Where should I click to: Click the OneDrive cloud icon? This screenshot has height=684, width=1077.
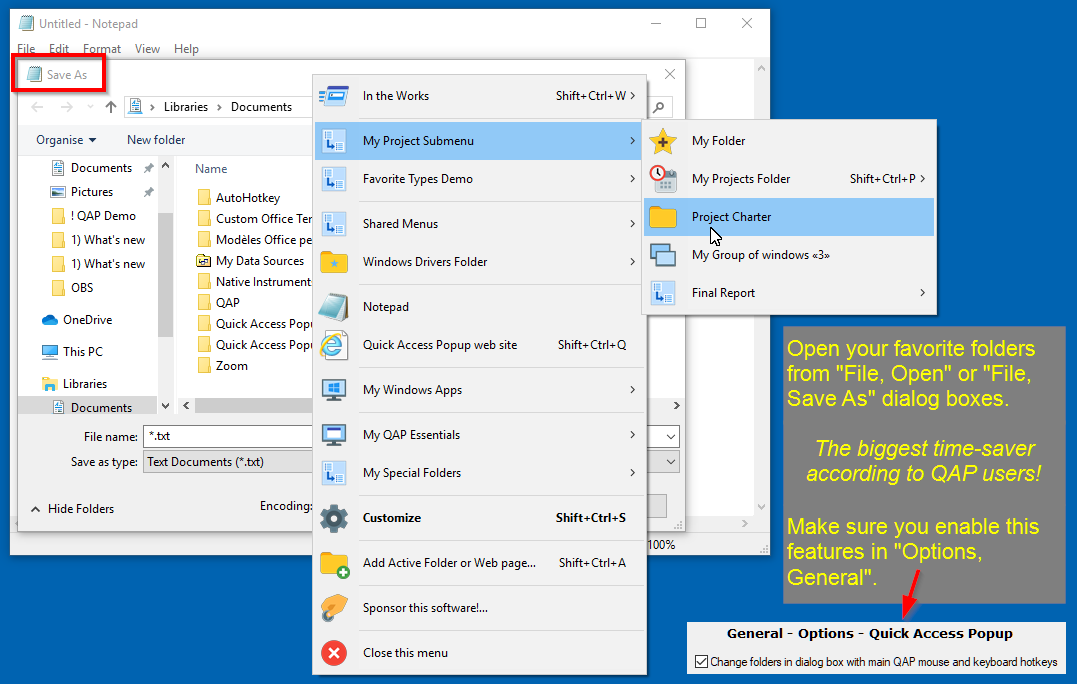(x=49, y=320)
